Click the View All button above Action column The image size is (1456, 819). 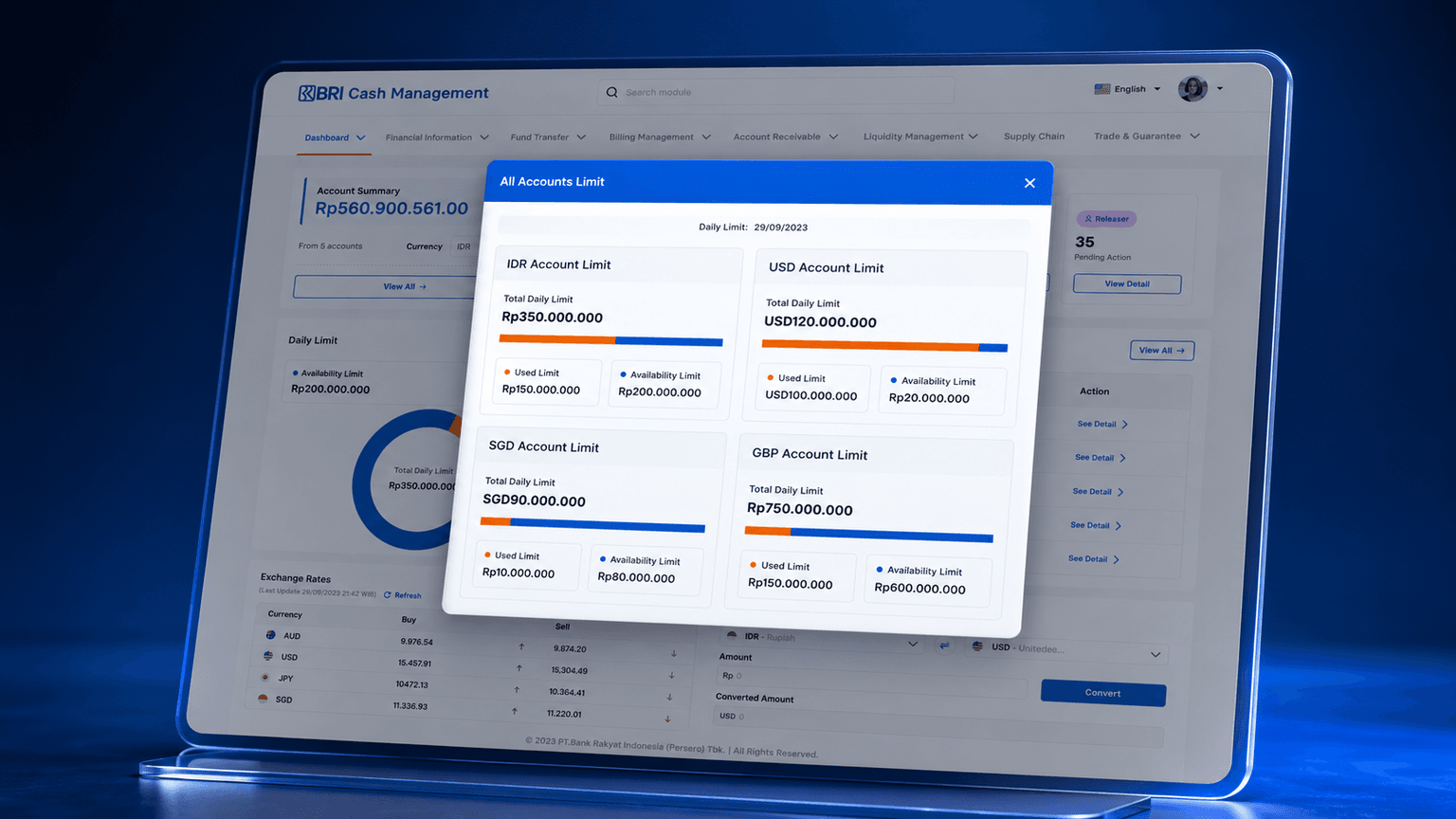[1162, 351]
